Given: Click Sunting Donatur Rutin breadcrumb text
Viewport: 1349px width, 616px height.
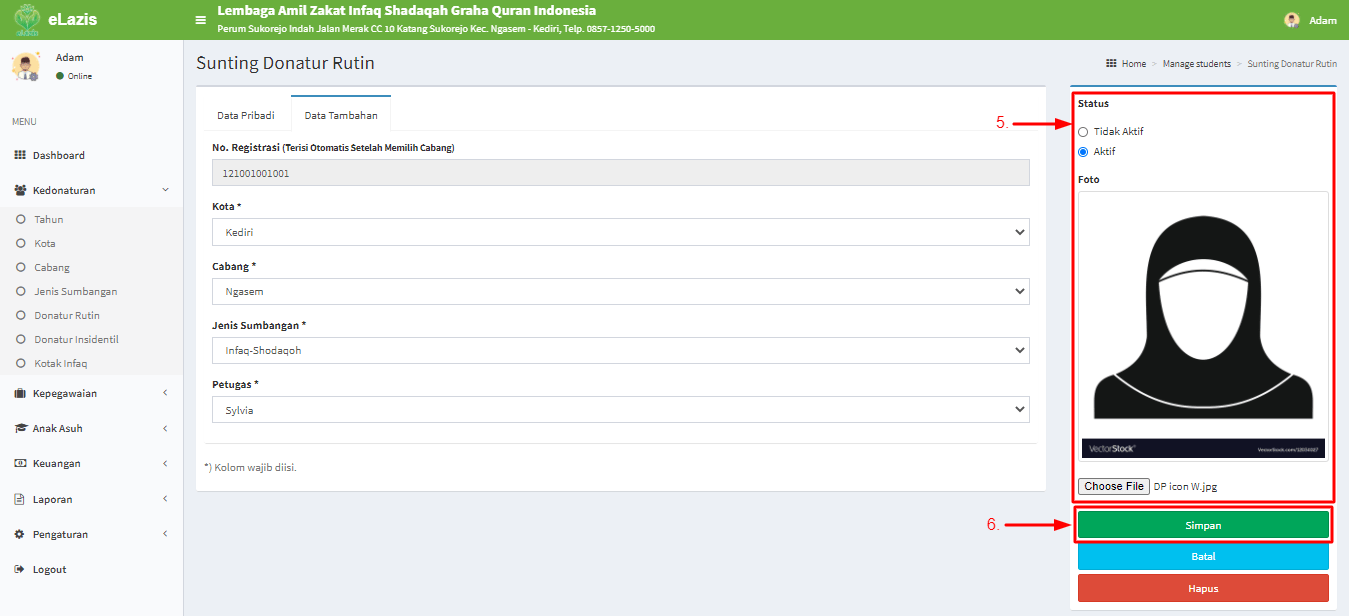Looking at the screenshot, I should point(1292,63).
